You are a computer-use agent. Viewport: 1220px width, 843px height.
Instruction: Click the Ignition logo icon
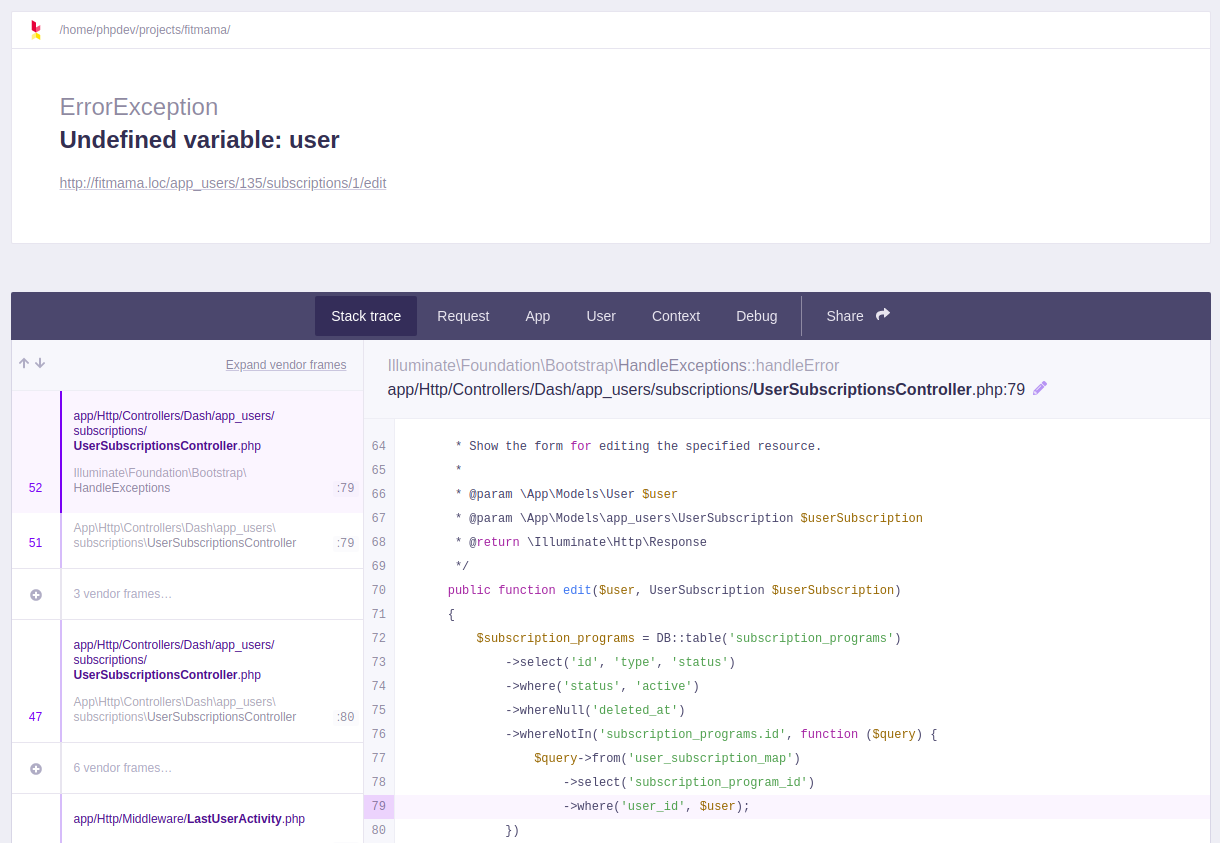[x=36, y=30]
